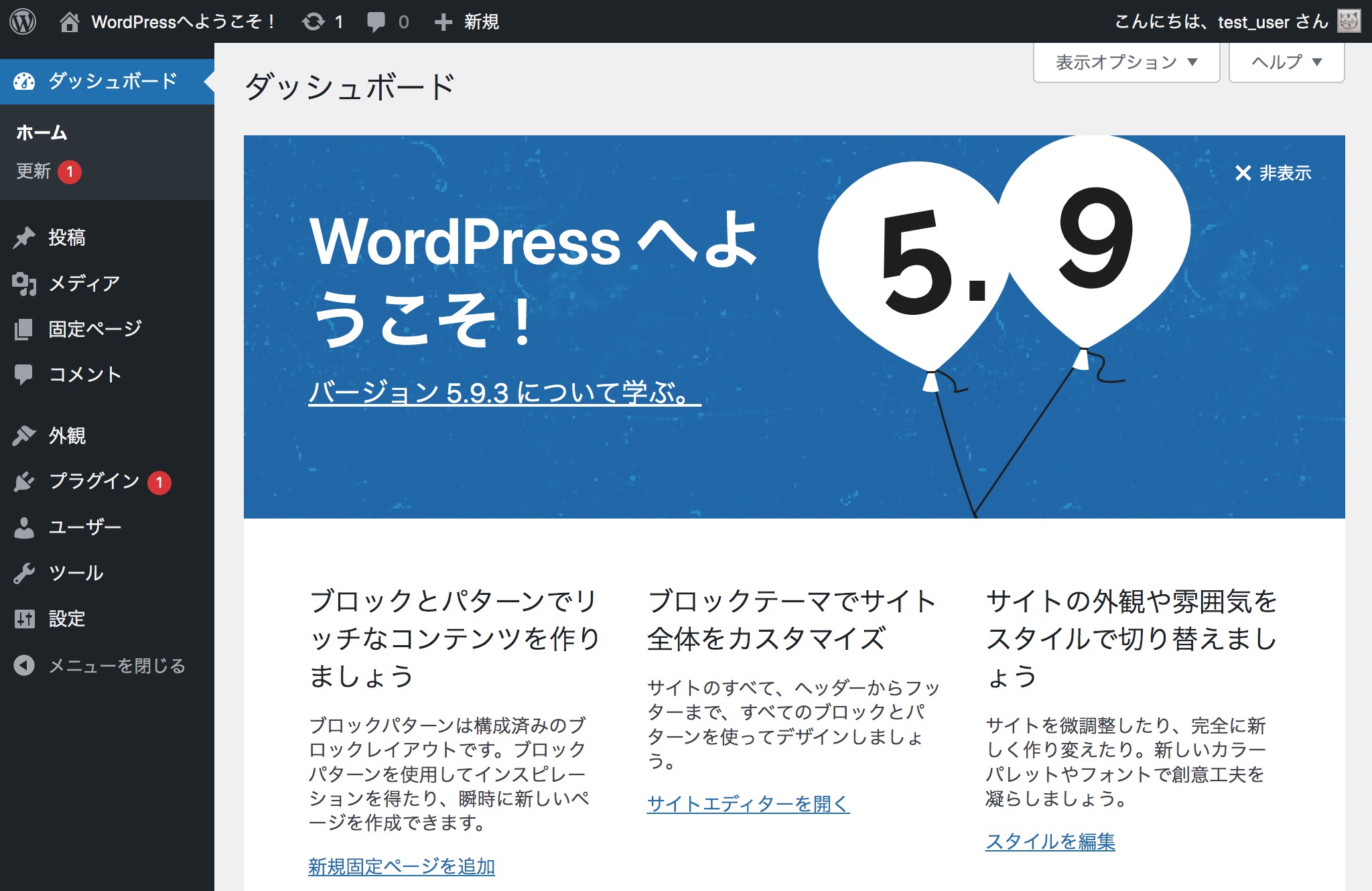
Task: Click the サイトエディターを開く link
Action: [748, 803]
